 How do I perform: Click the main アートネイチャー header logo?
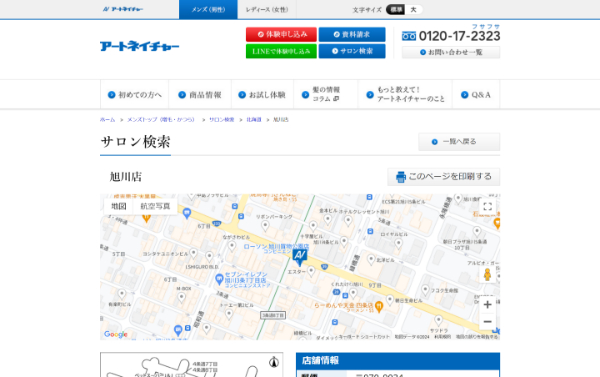[140, 46]
